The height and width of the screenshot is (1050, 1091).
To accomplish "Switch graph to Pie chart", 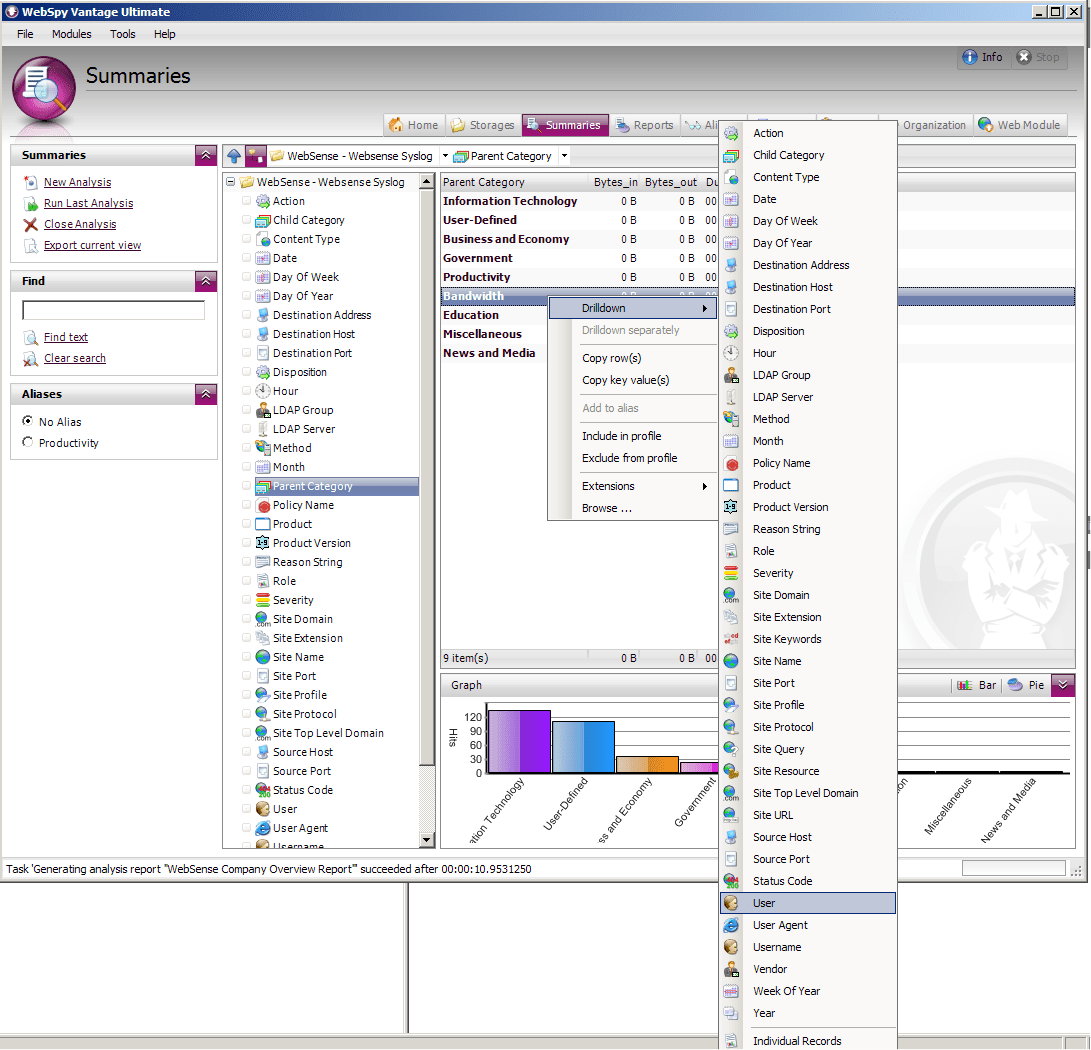I will pyautogui.click(x=1026, y=685).
